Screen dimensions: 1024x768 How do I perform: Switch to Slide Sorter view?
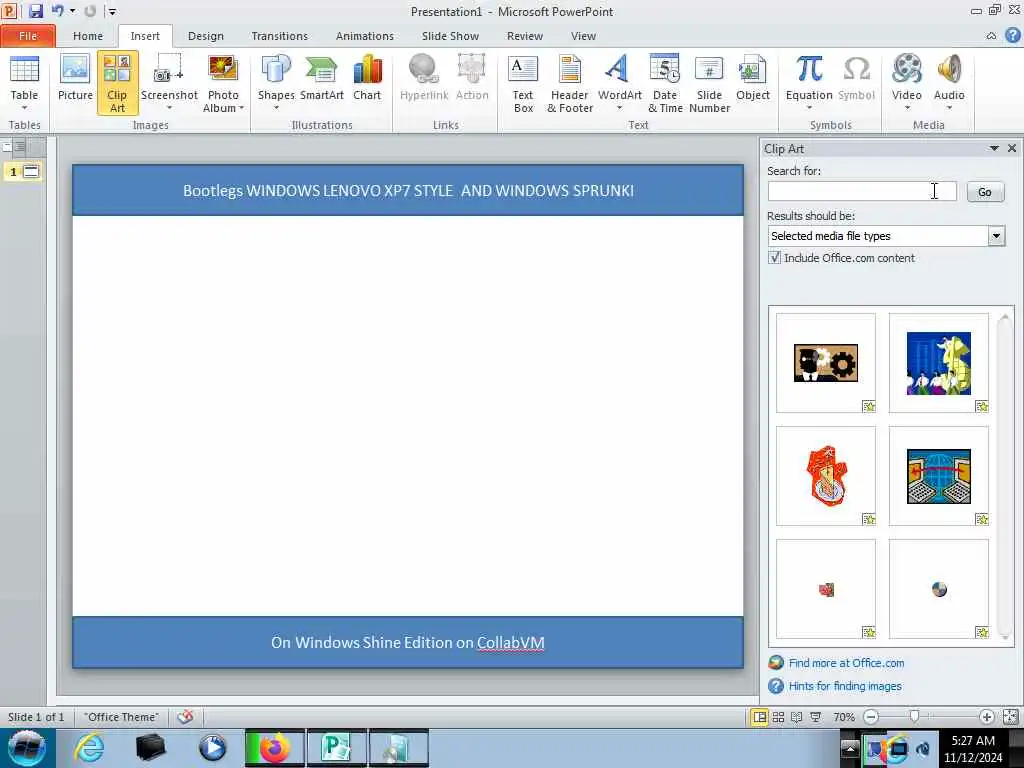[778, 717]
